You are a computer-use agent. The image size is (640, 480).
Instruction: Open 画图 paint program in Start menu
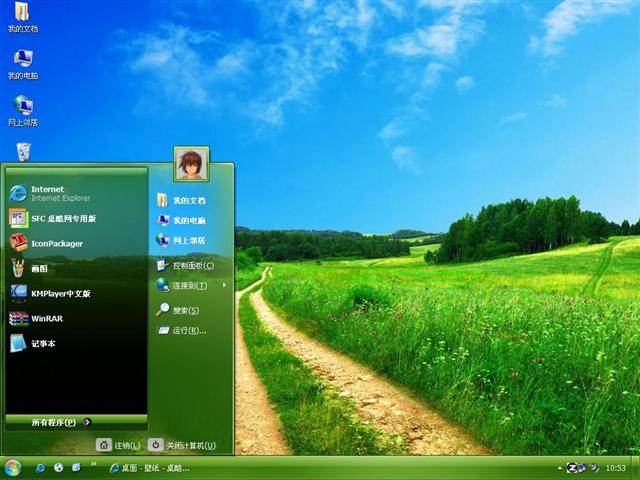pos(76,268)
